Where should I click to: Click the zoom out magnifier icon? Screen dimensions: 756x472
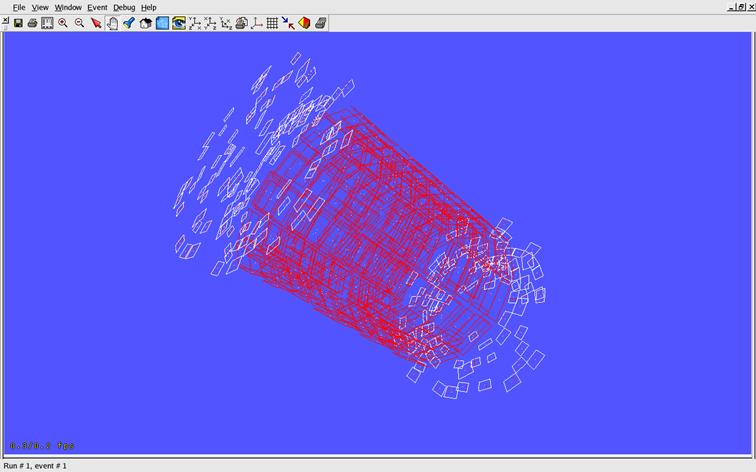coord(79,23)
